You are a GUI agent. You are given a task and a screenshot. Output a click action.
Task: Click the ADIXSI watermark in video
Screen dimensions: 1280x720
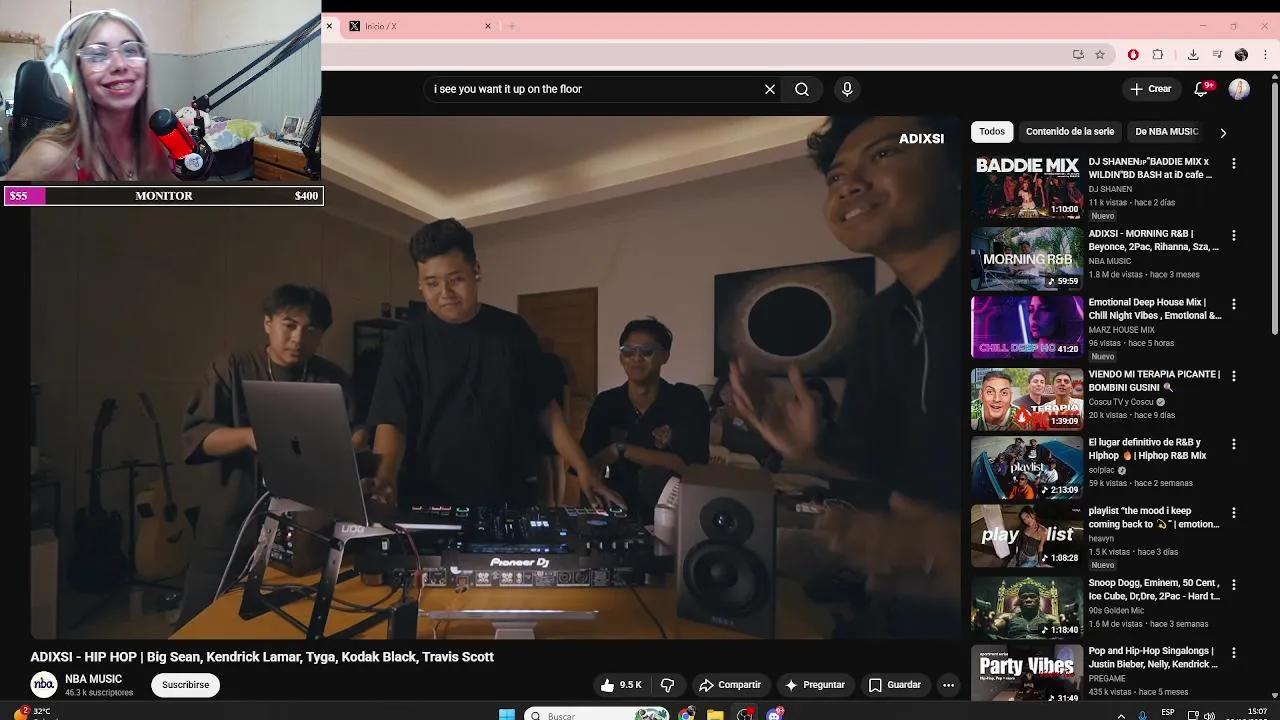pyautogui.click(x=921, y=139)
